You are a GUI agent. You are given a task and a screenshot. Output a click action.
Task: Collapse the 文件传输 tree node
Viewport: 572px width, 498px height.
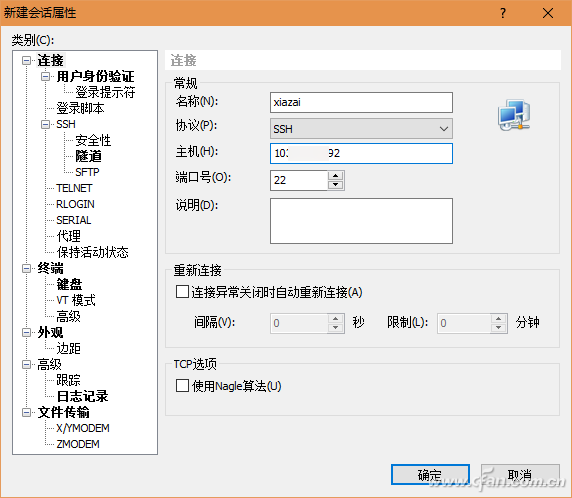(27, 412)
